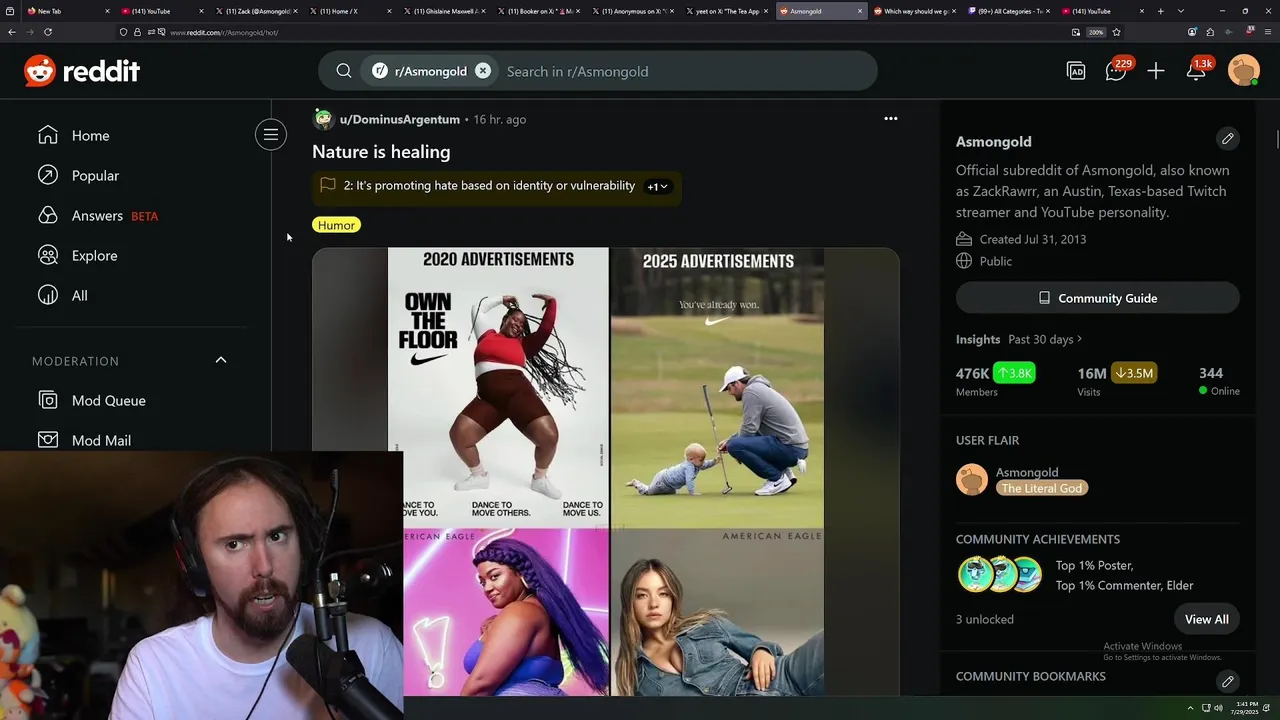Click the Mod Queue icon
Image resolution: width=1280 pixels, height=720 pixels.
(x=48, y=401)
